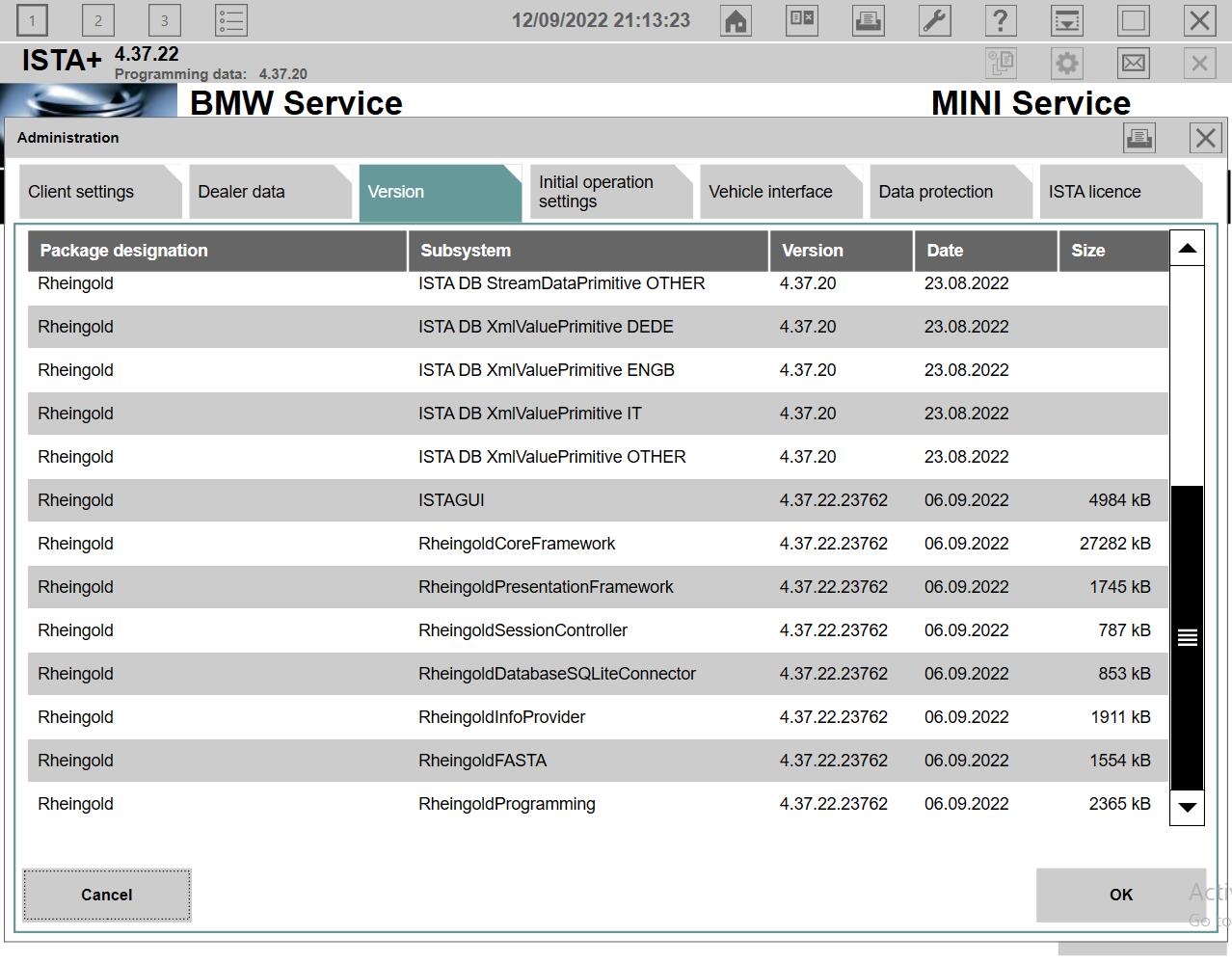Open the Data protection tab
Image resolution: width=1232 pixels, height=963 pixels.
point(951,192)
